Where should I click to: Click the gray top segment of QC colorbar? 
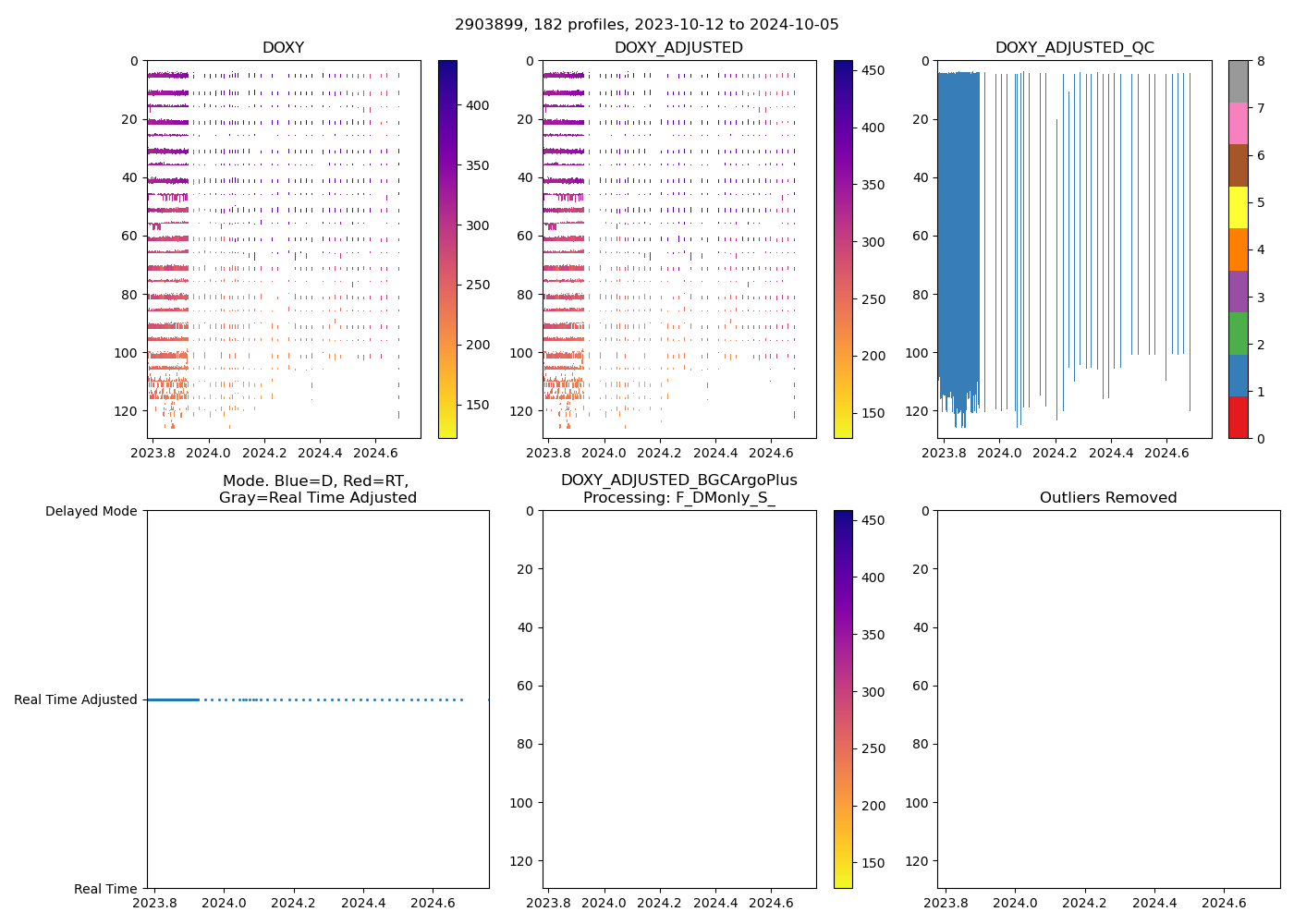(x=1238, y=81)
